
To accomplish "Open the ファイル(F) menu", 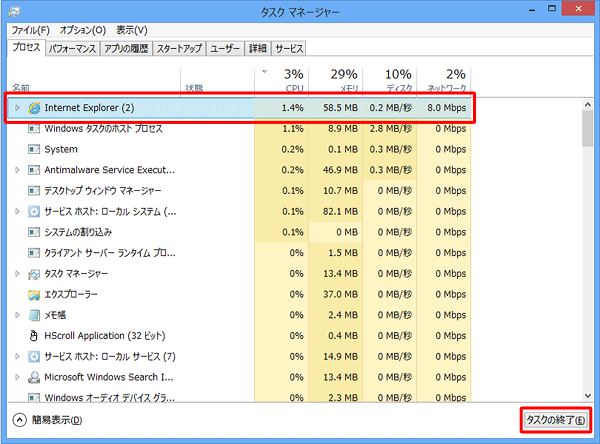I will [x=31, y=30].
